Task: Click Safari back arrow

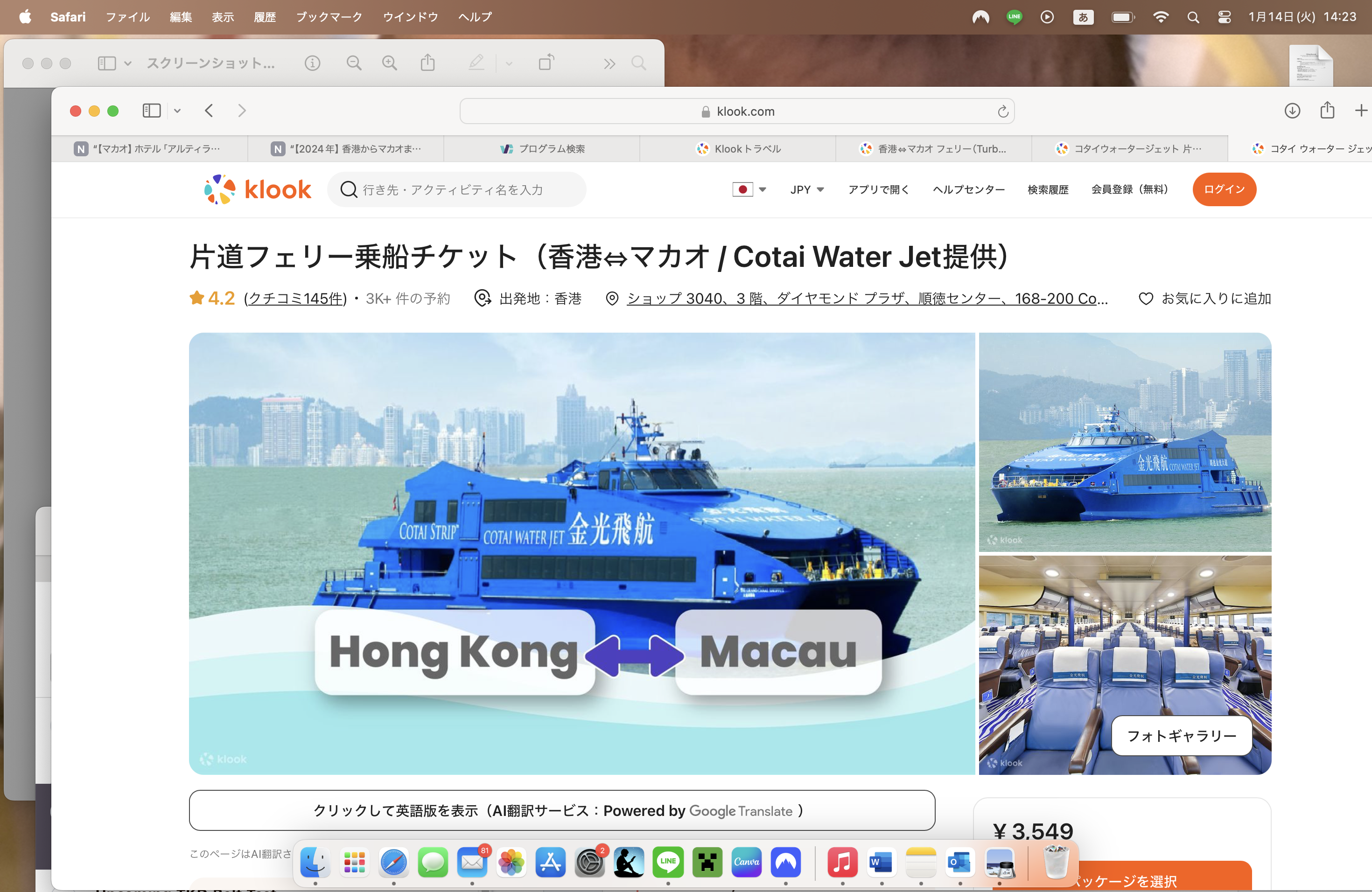Action: point(209,111)
